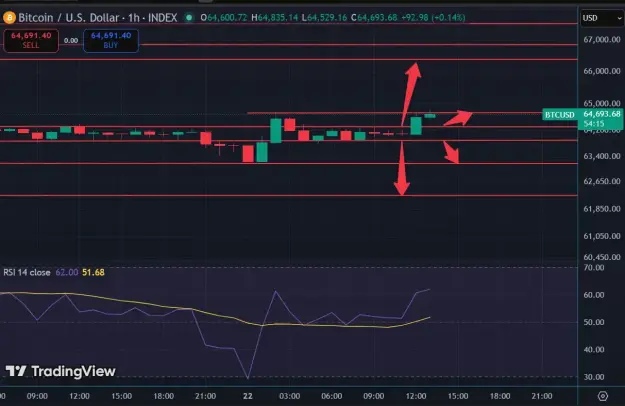Viewport: 625px width, 406px height.
Task: Click the 1h interval label
Action: [x=134, y=18]
